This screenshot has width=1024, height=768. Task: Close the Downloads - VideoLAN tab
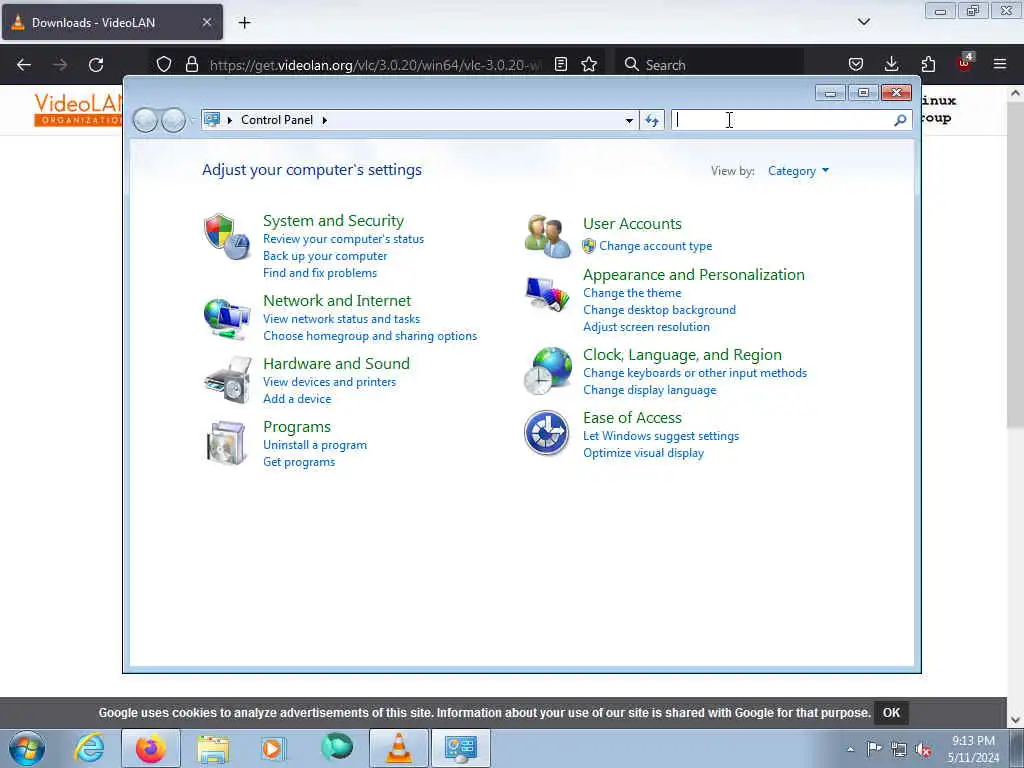point(206,22)
